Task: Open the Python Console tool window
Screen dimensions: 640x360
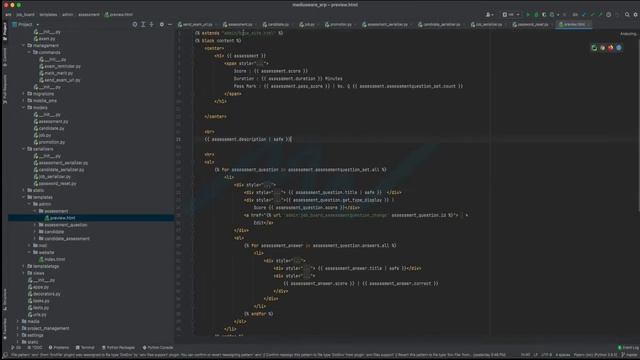Action: 158,348
